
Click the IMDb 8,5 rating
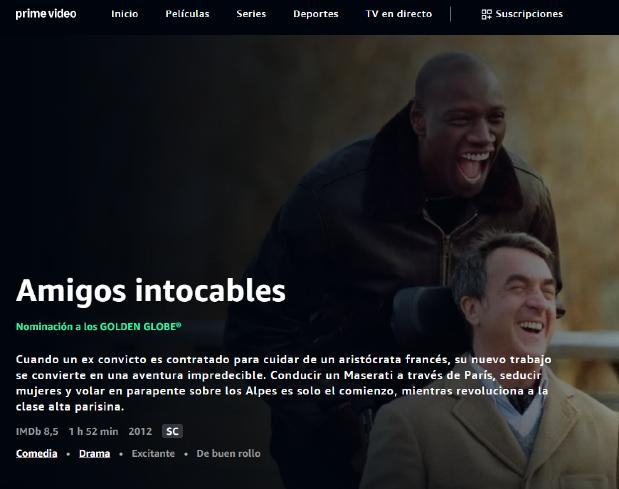tap(37, 431)
